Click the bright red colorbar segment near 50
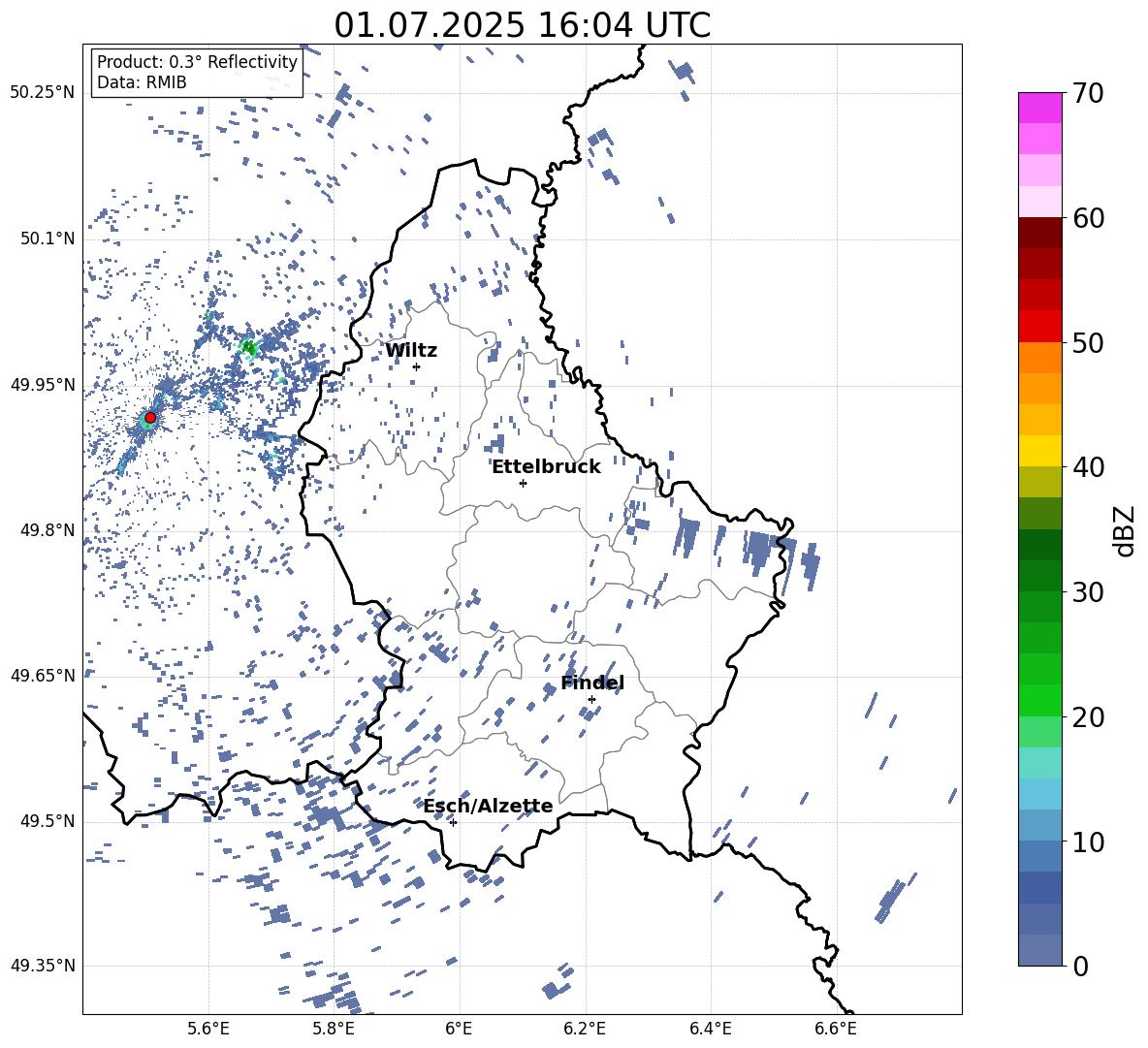1148x1048 pixels. click(x=1040, y=327)
